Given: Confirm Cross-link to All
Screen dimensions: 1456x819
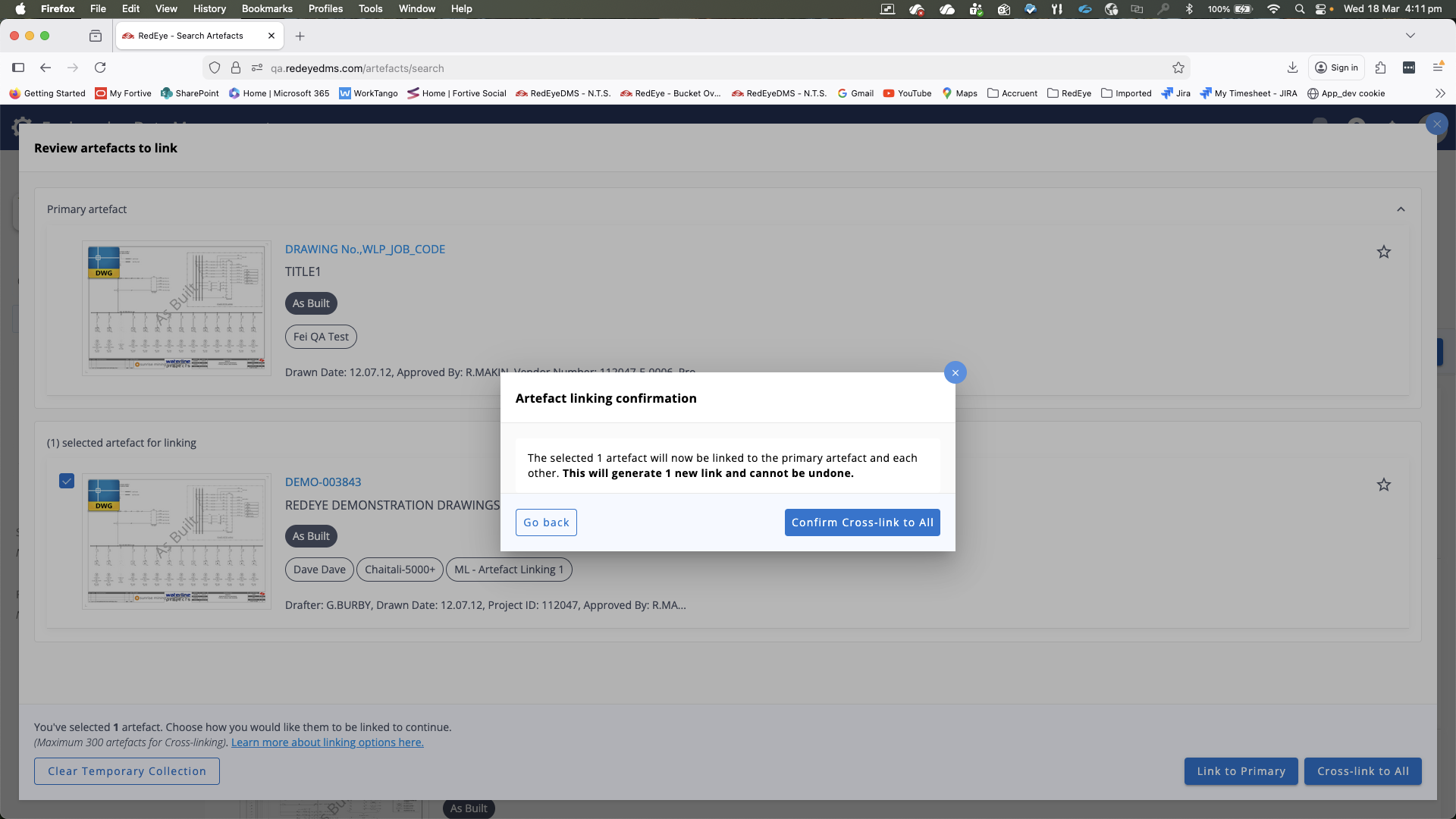Looking at the screenshot, I should tap(861, 522).
